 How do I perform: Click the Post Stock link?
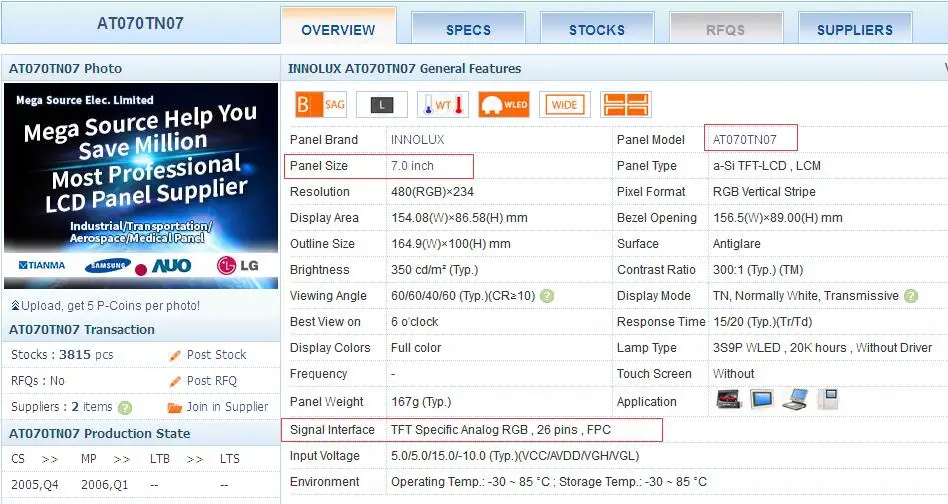(x=216, y=355)
